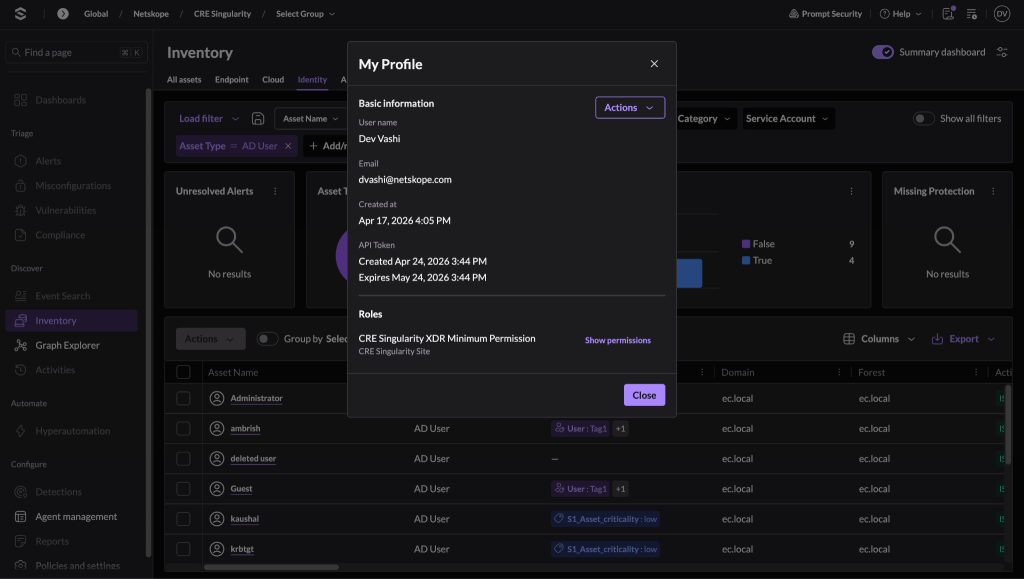Image resolution: width=1024 pixels, height=579 pixels.
Task: Open the summary dashboard settings sliders icon
Action: click(x=1002, y=52)
